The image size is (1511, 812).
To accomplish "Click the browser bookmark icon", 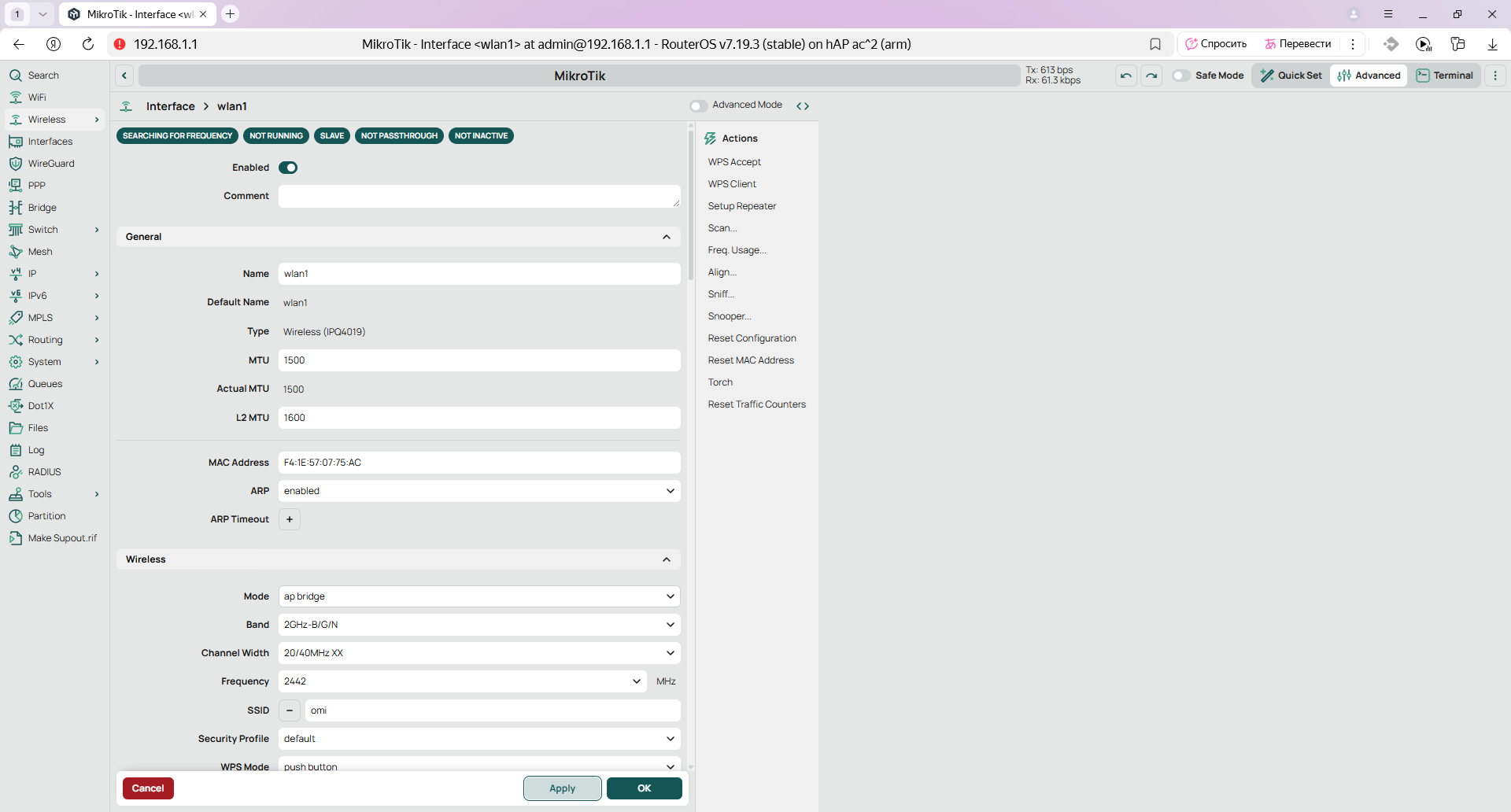I will click(1155, 44).
